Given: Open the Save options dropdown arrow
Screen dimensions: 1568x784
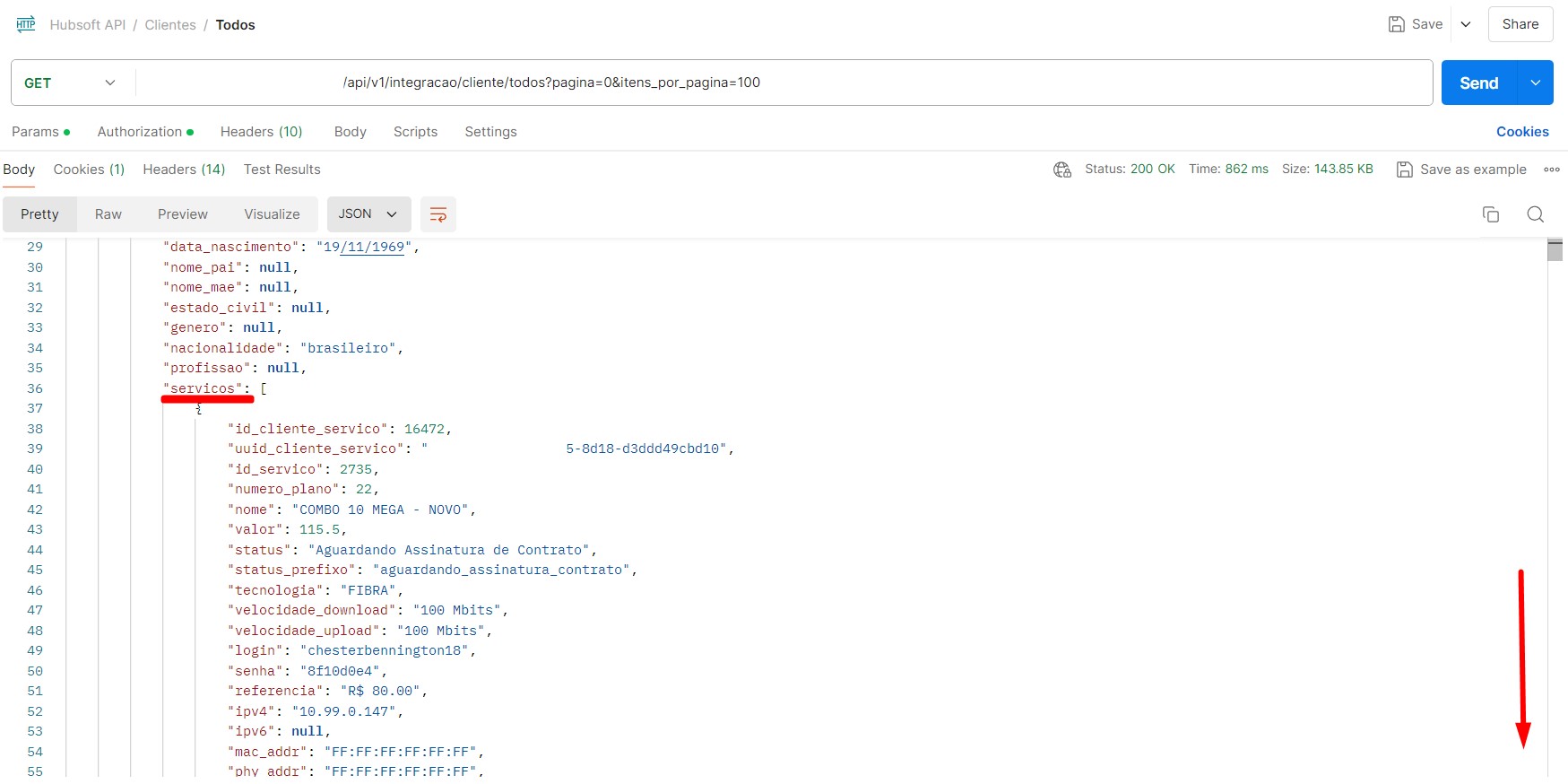Looking at the screenshot, I should click(x=1466, y=24).
